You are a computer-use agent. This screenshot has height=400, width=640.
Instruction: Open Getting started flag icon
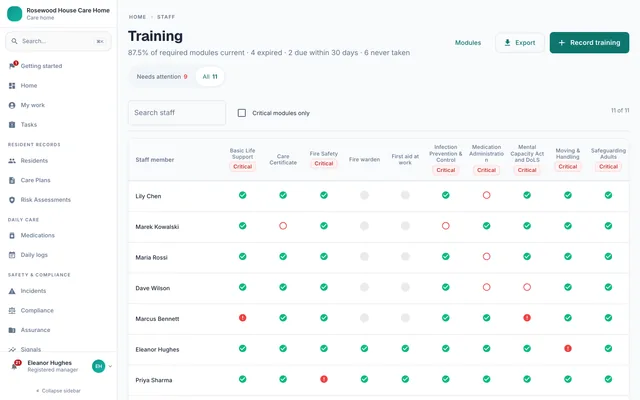tap(12, 66)
